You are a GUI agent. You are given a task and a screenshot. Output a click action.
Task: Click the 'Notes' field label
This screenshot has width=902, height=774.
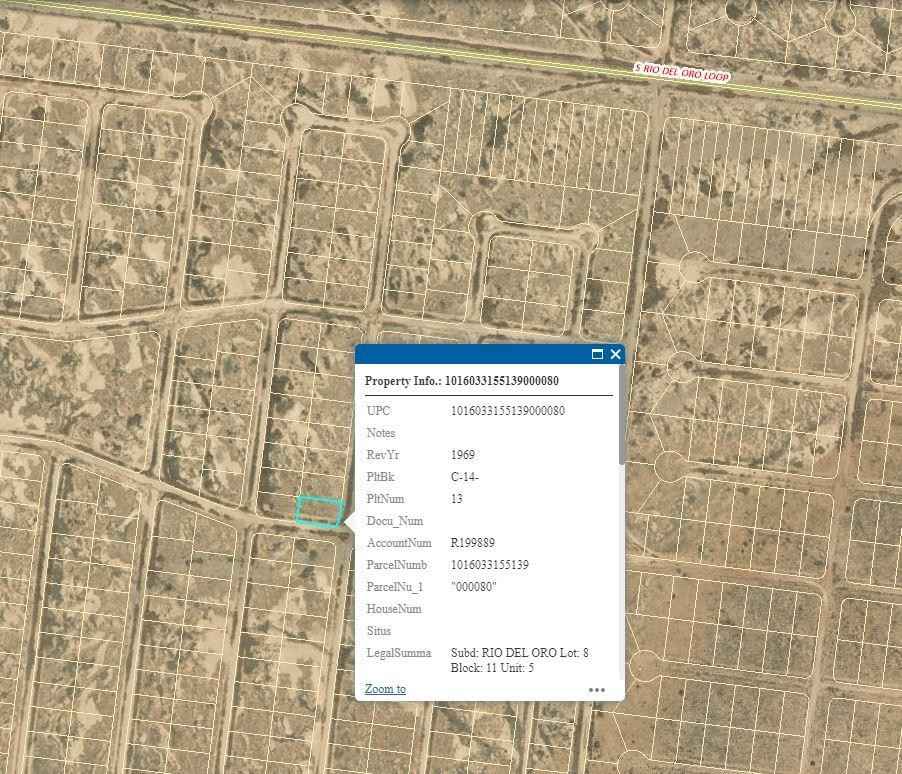(381, 433)
